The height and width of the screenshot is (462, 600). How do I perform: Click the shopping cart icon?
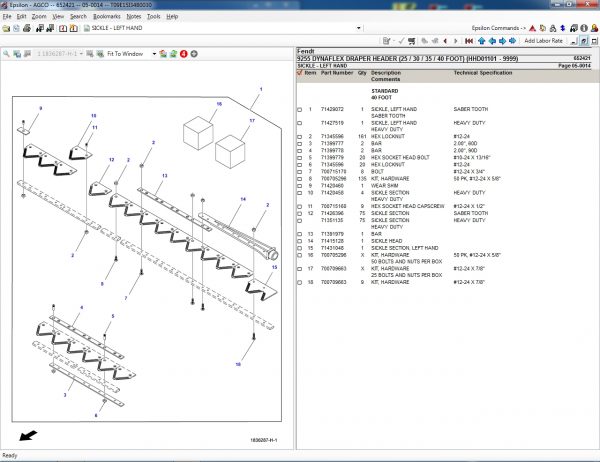[412, 41]
